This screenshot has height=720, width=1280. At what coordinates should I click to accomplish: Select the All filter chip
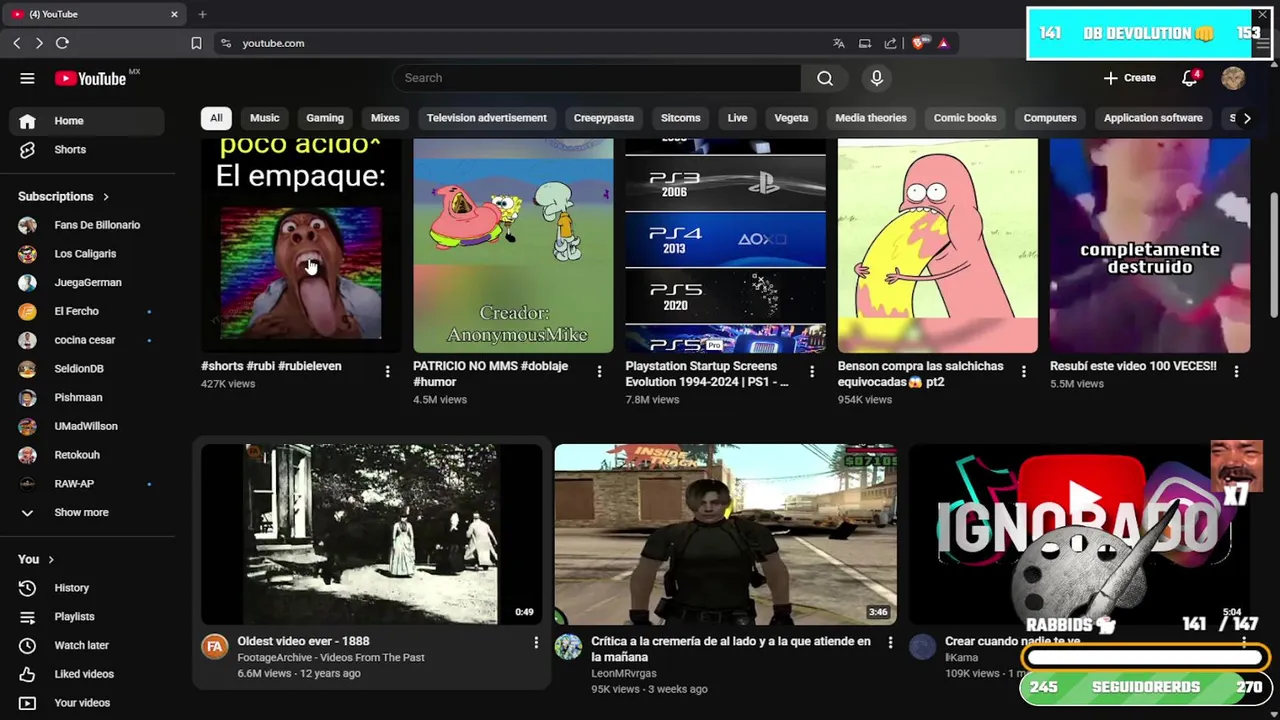(x=216, y=118)
